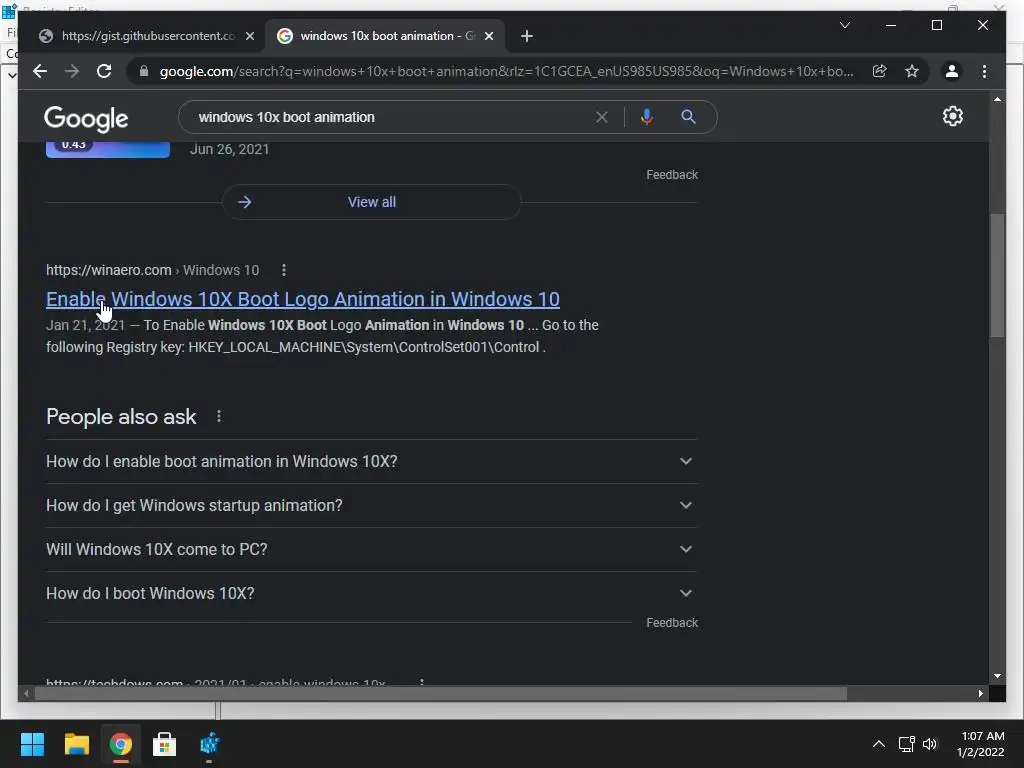Open File Explorer from taskbar

coord(76,744)
